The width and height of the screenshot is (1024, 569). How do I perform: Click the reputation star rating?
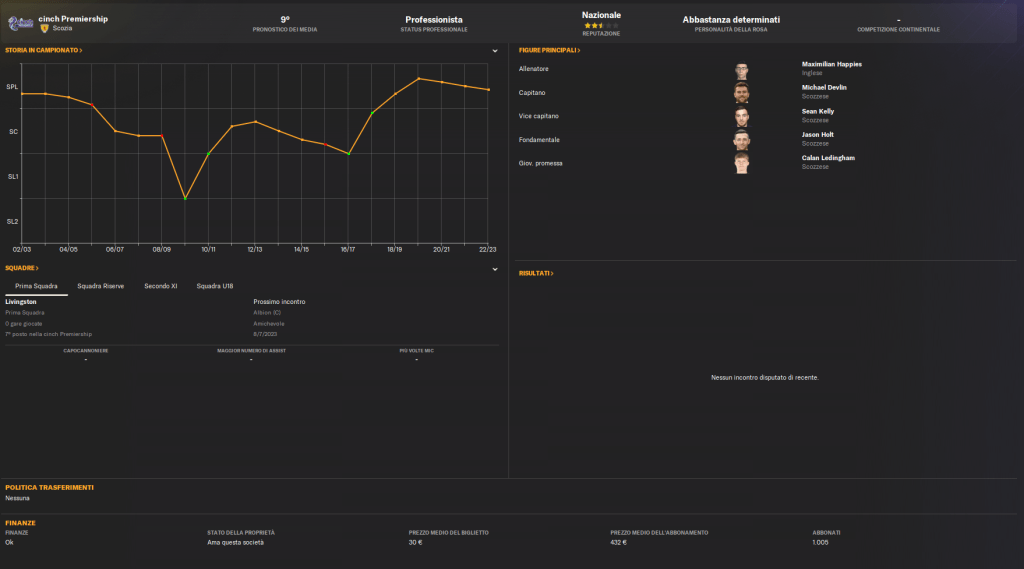(600, 25)
